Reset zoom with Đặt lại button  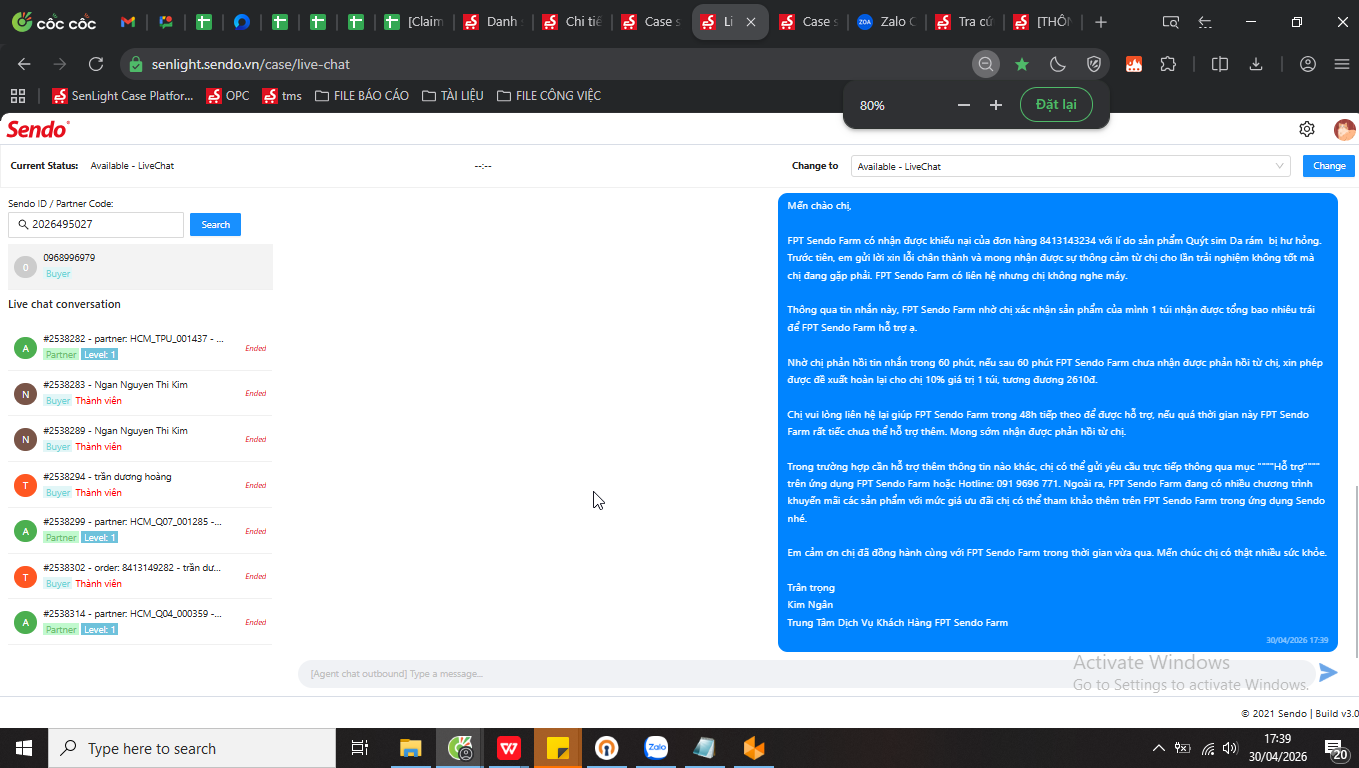click(x=1056, y=105)
